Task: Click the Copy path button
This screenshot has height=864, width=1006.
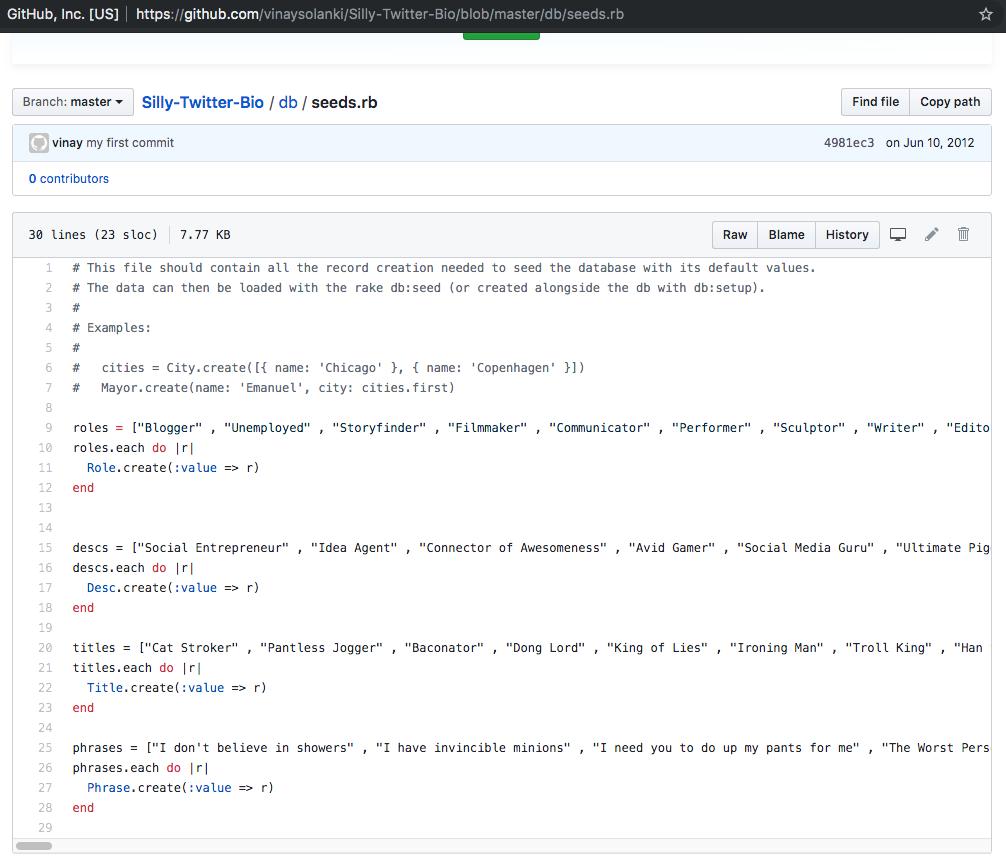Action: tap(950, 102)
